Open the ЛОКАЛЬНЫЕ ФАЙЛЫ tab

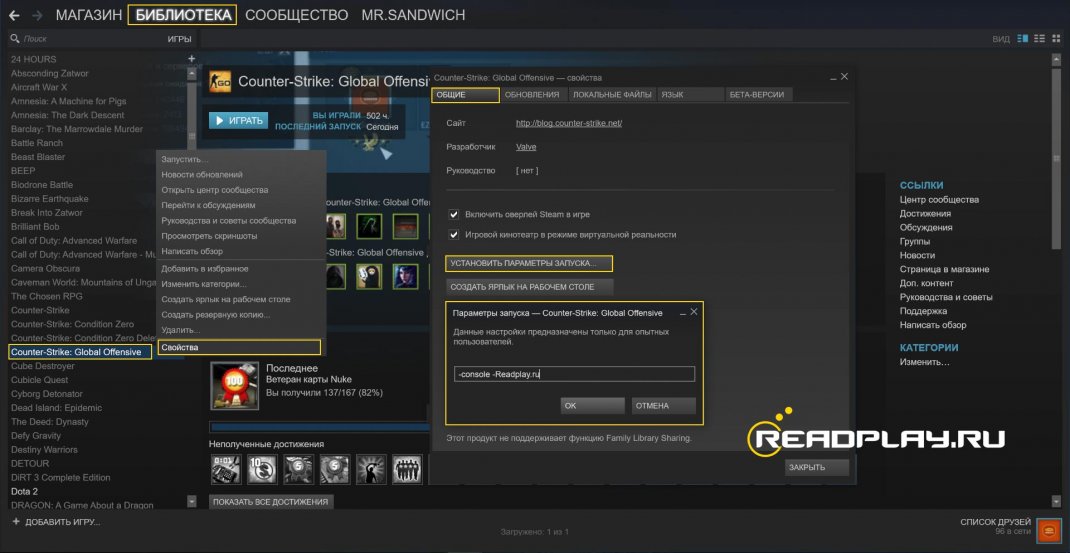click(x=612, y=95)
